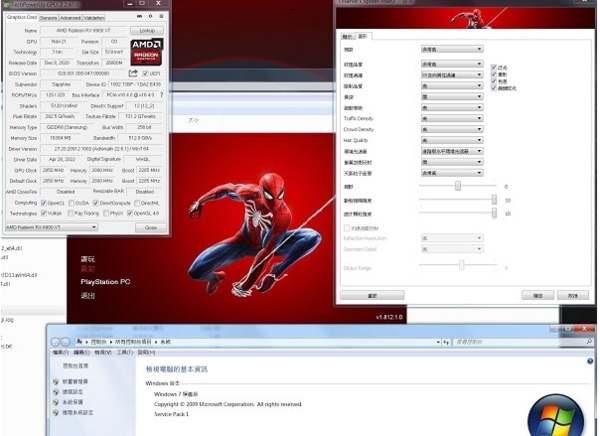The height and width of the screenshot is (436, 600).
Task: Click the GPU-Z title bar app icon
Action: coord(6,5)
